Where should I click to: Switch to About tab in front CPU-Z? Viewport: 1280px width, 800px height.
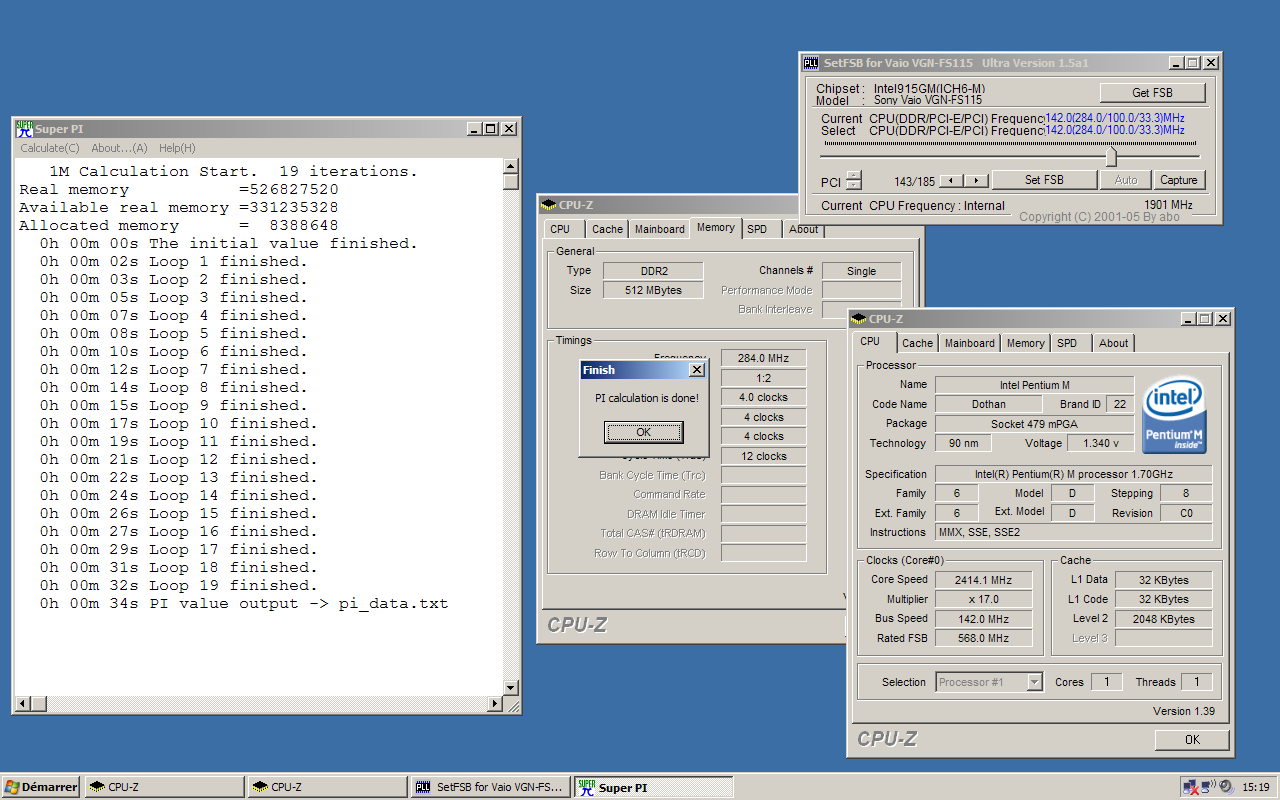tap(1114, 343)
